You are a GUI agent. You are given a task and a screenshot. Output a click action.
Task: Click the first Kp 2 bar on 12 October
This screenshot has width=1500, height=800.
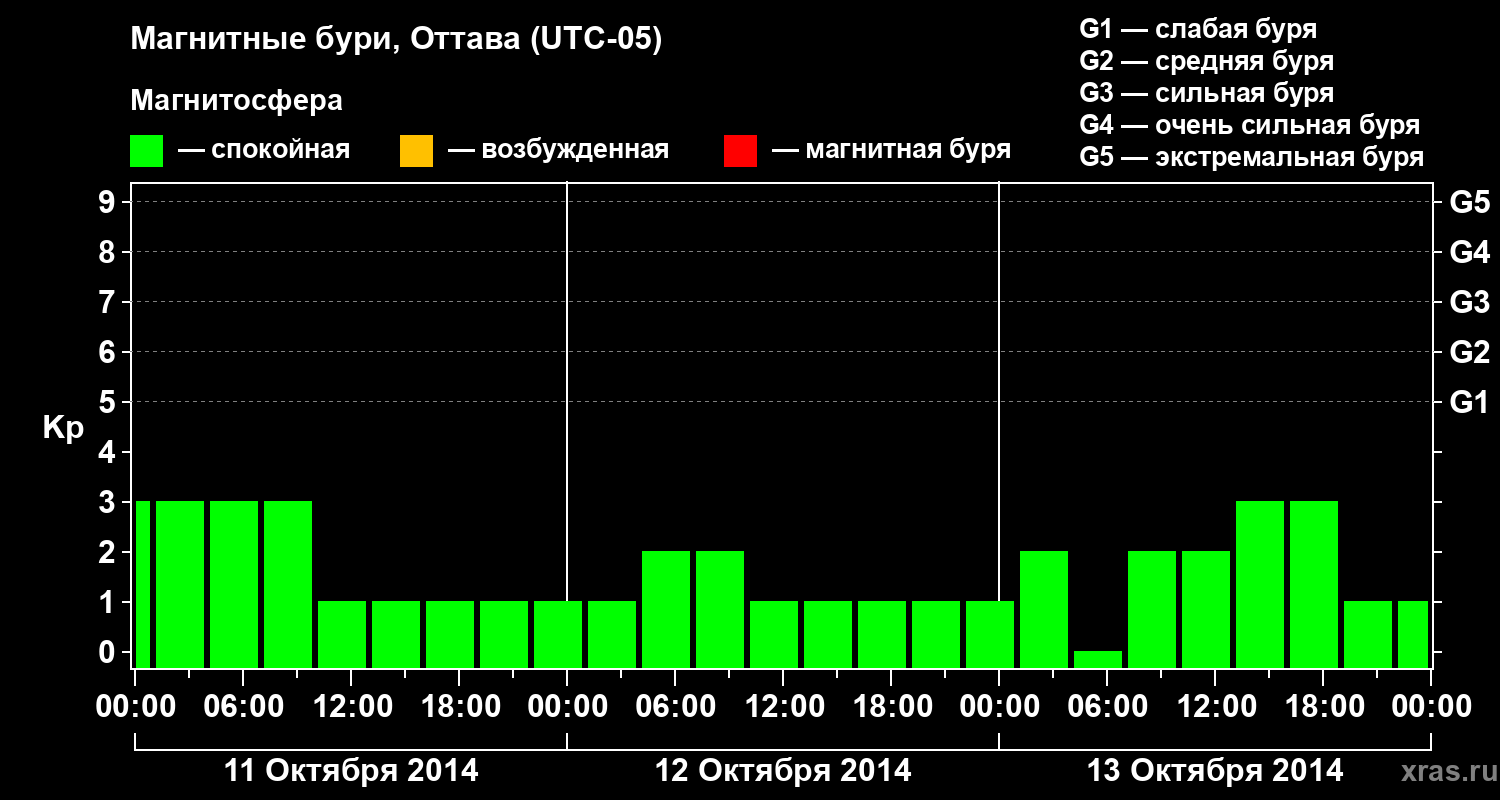666,609
